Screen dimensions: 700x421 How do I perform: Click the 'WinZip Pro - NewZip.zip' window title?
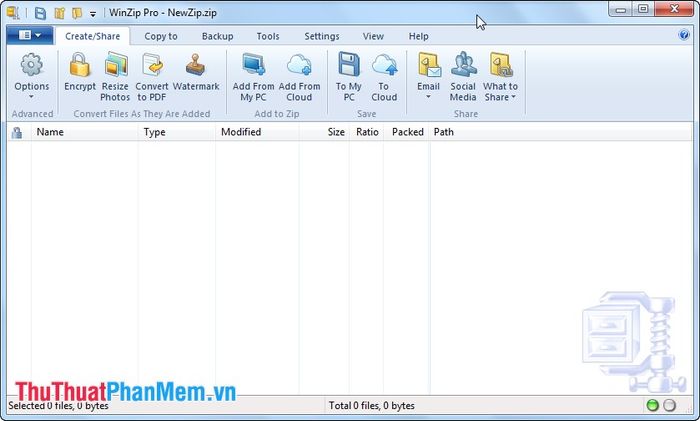pyautogui.click(x=163, y=13)
